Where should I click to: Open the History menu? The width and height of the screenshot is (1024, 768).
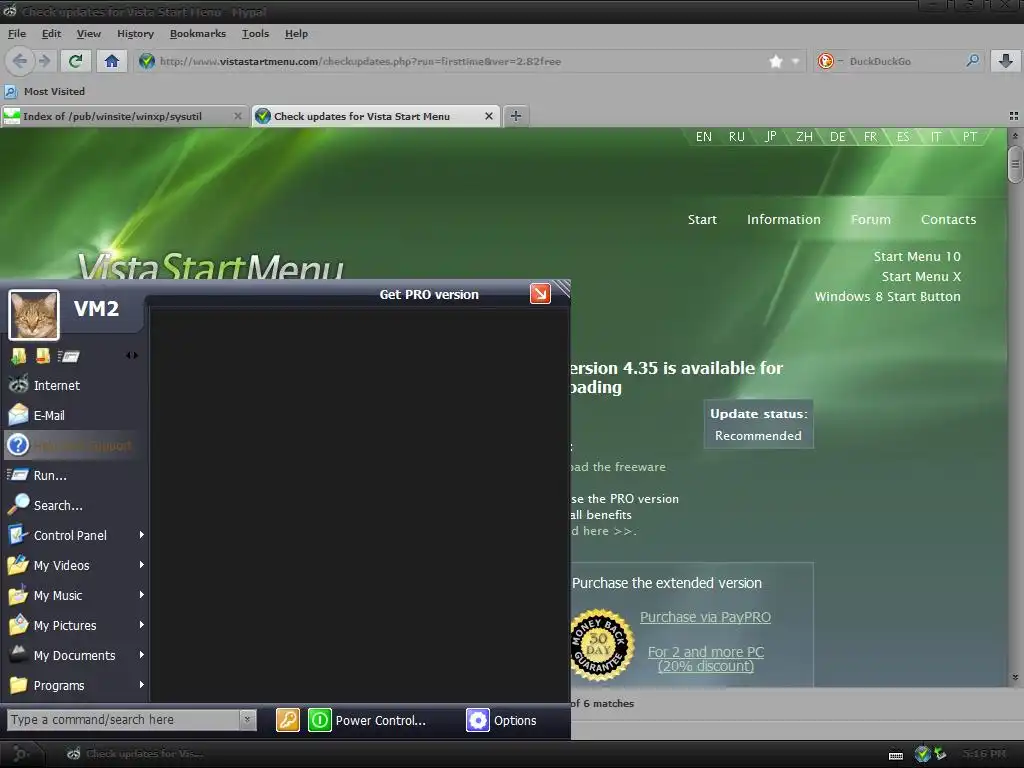(x=135, y=34)
